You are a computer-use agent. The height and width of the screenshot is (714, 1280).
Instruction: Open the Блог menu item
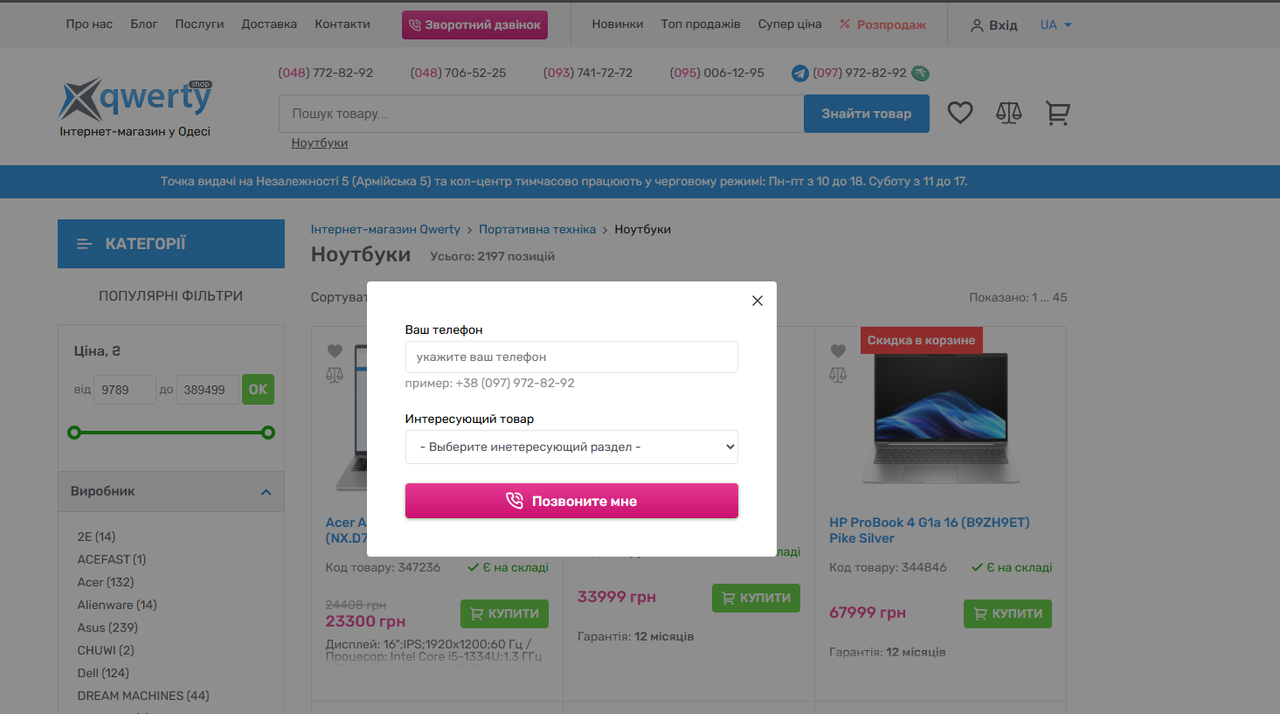click(x=144, y=24)
